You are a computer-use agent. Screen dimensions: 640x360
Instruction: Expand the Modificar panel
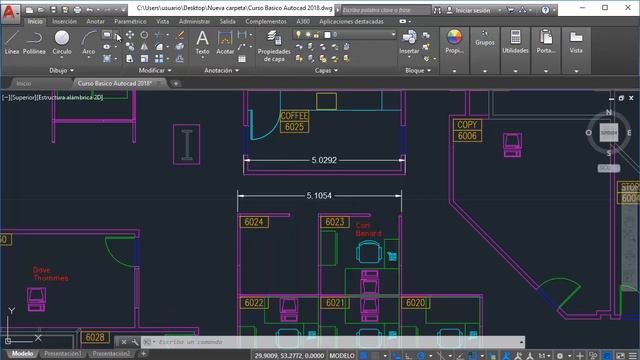(155, 70)
